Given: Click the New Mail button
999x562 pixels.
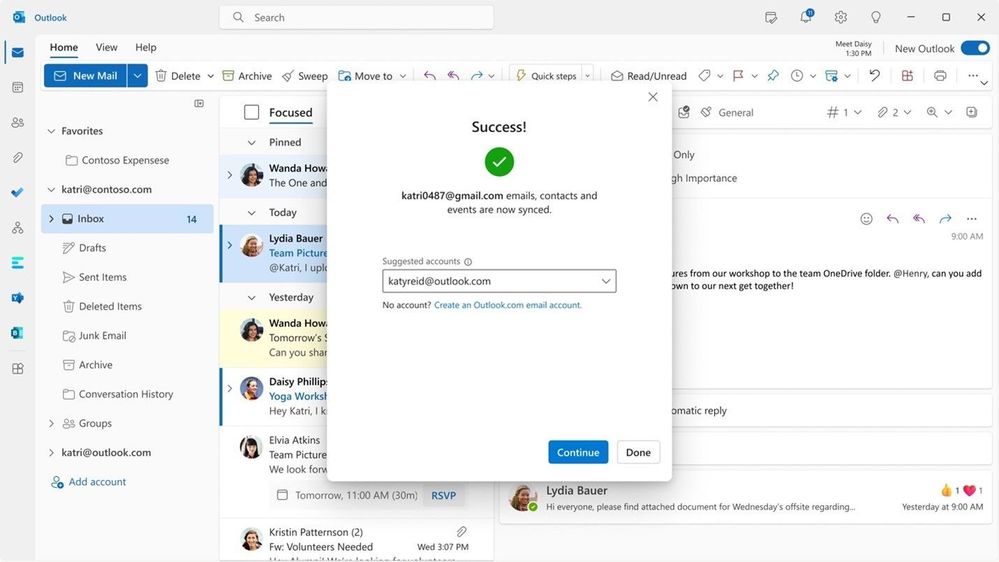Looking at the screenshot, I should click(x=85, y=76).
